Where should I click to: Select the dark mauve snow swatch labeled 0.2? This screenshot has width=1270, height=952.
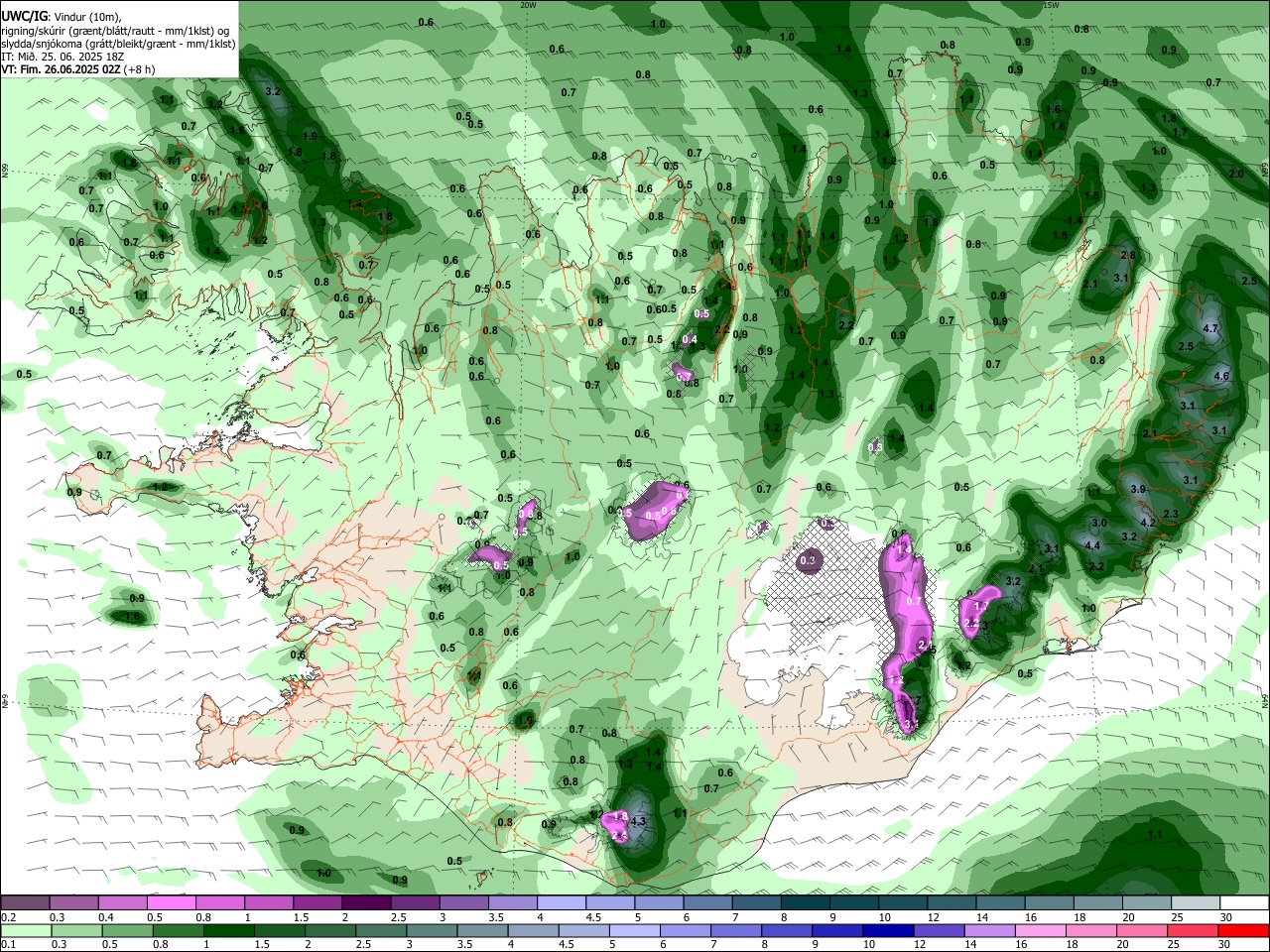(x=25, y=903)
